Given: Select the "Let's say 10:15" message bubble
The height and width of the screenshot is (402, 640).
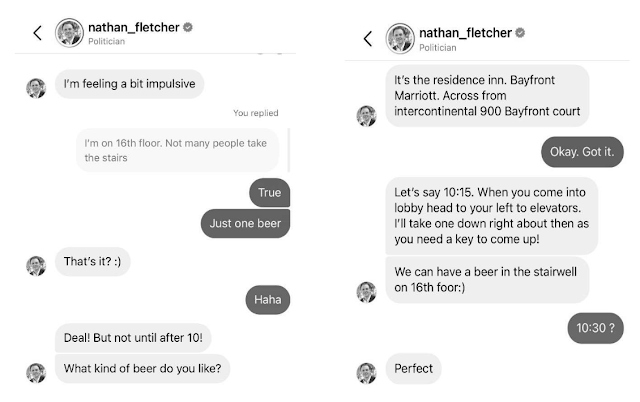Looking at the screenshot, I should (491, 215).
